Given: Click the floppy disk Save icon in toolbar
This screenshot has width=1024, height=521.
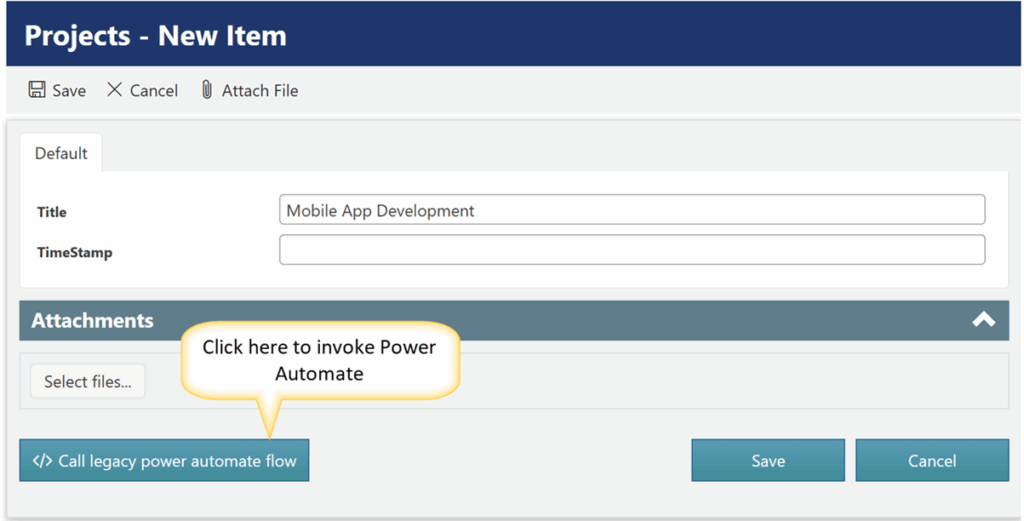Looking at the screenshot, I should (x=37, y=90).
